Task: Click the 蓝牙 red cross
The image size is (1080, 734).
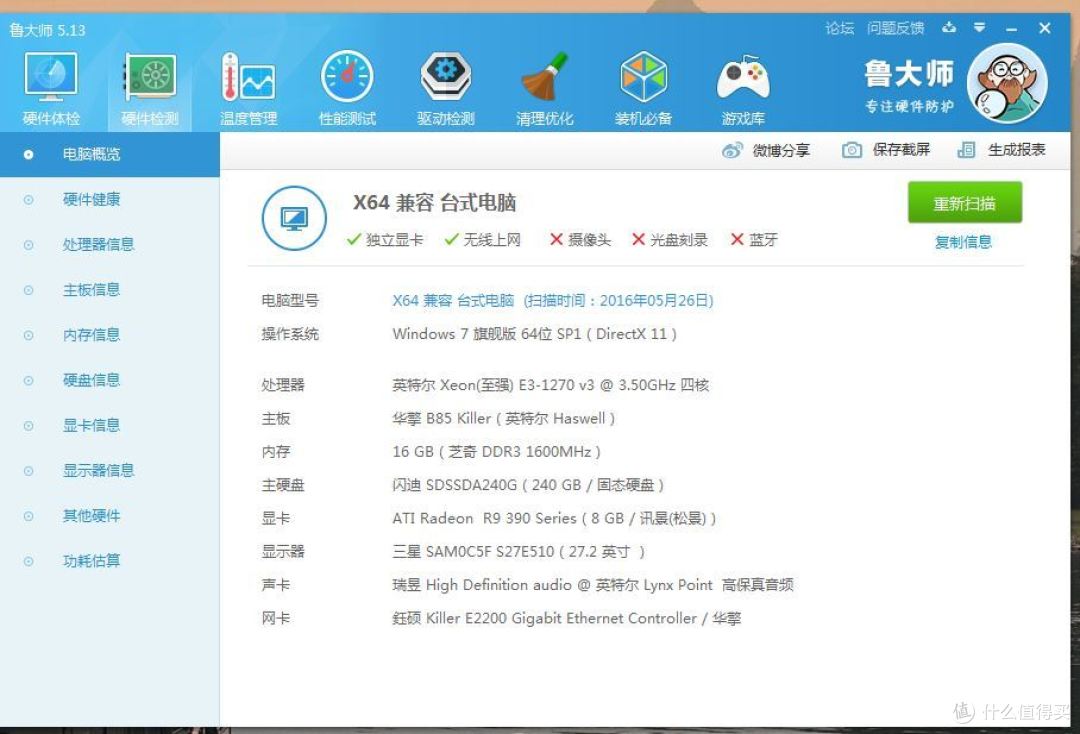Action: coord(737,239)
